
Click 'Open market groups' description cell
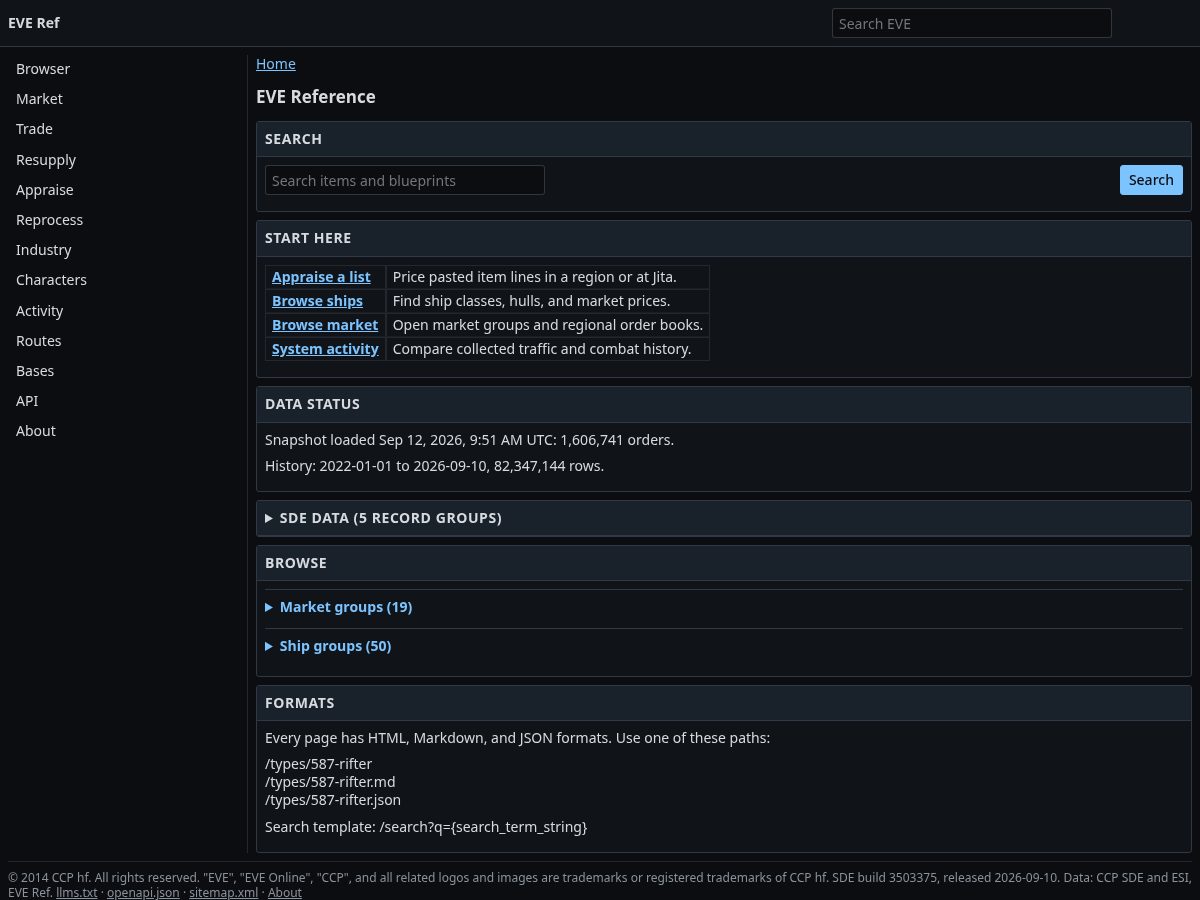[x=548, y=325]
